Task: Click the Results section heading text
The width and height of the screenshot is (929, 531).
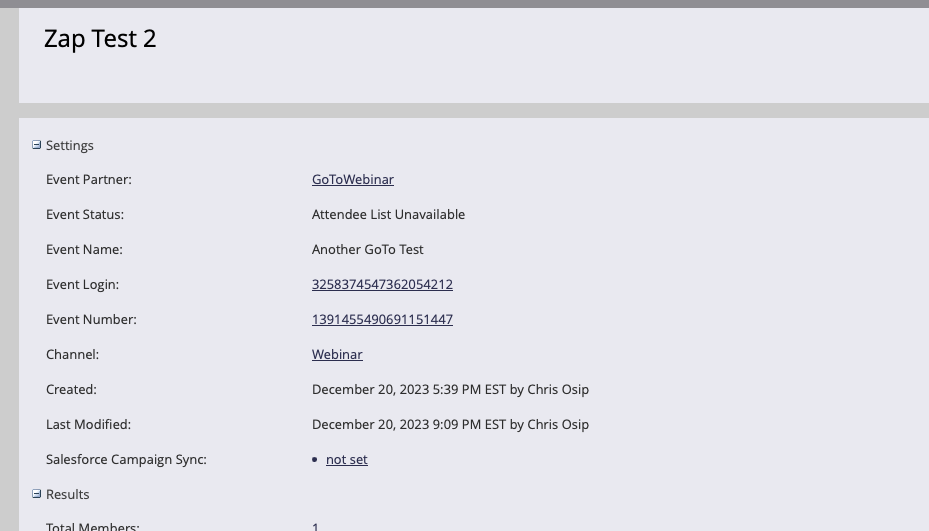Action: click(x=68, y=495)
